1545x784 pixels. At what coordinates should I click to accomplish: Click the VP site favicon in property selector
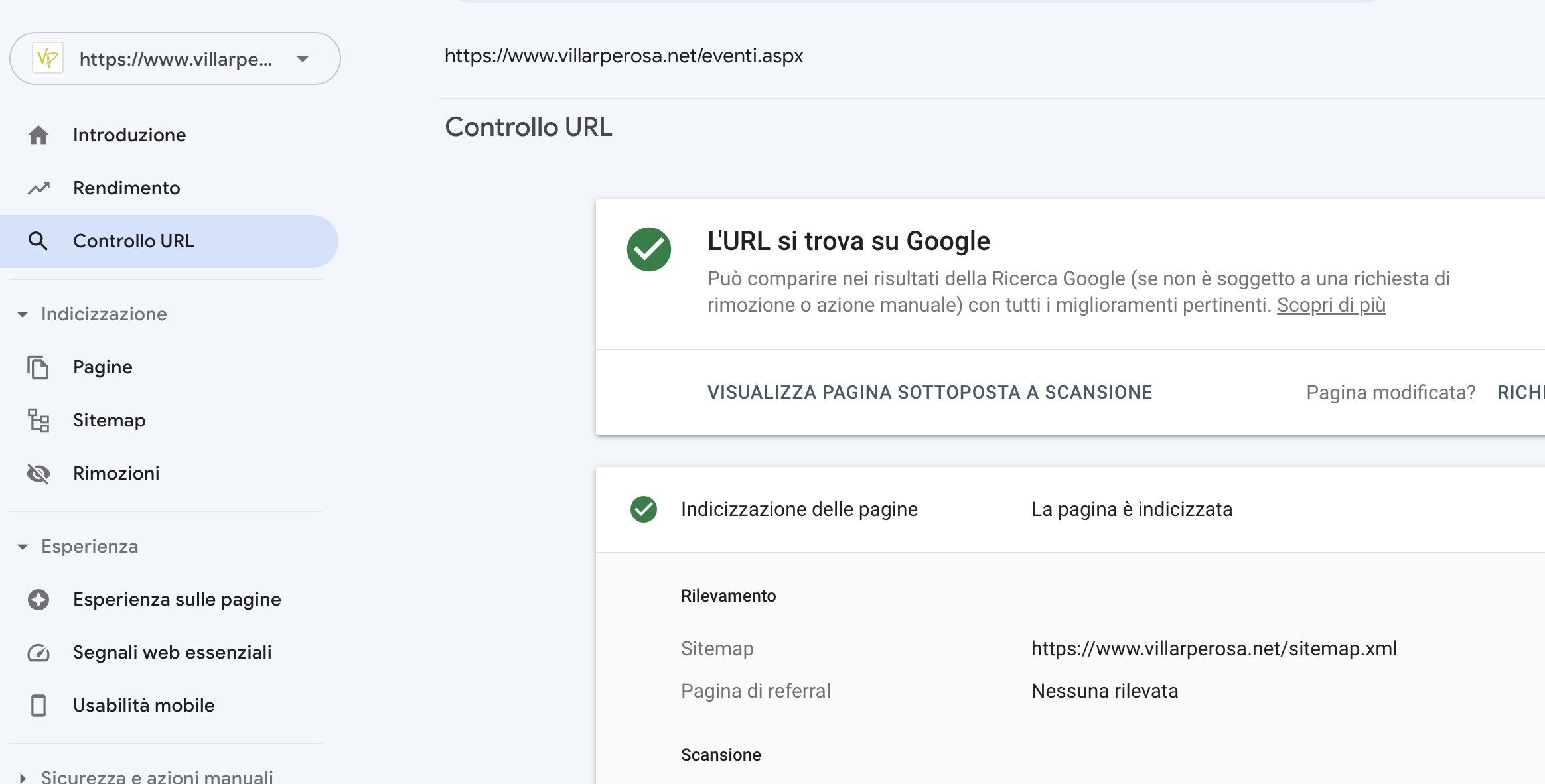point(48,58)
